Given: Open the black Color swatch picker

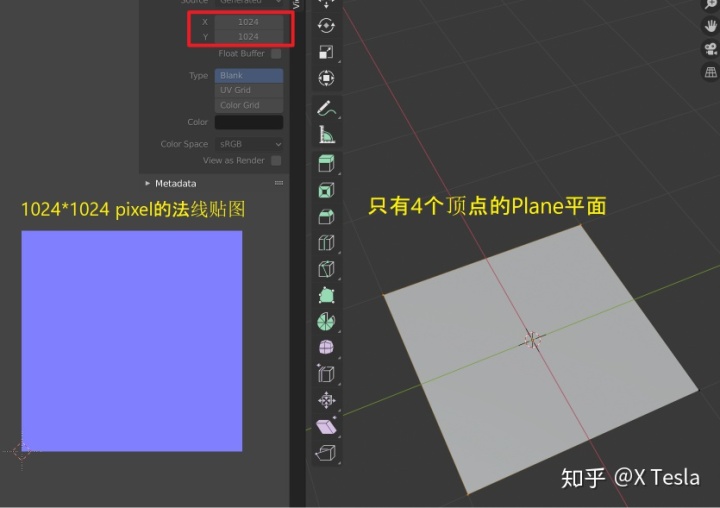Looking at the screenshot, I should (249, 122).
